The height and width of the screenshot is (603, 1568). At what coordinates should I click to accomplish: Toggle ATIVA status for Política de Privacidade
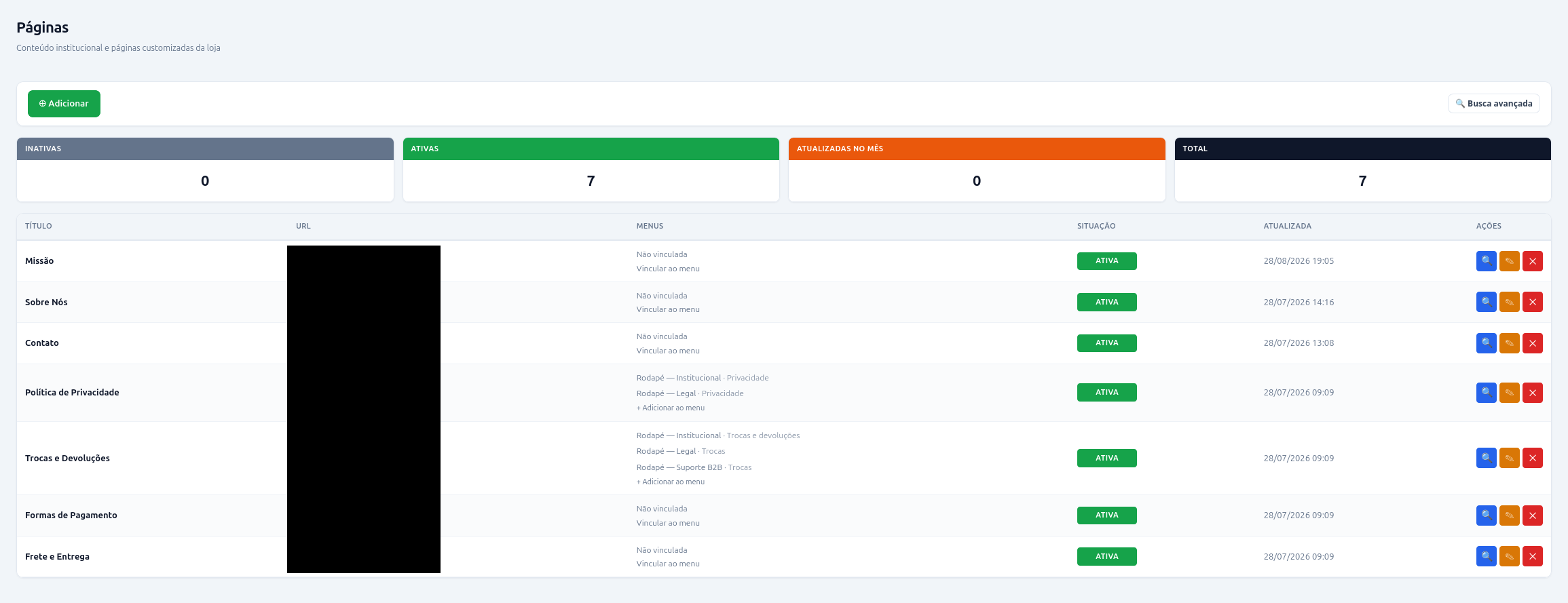point(1106,393)
